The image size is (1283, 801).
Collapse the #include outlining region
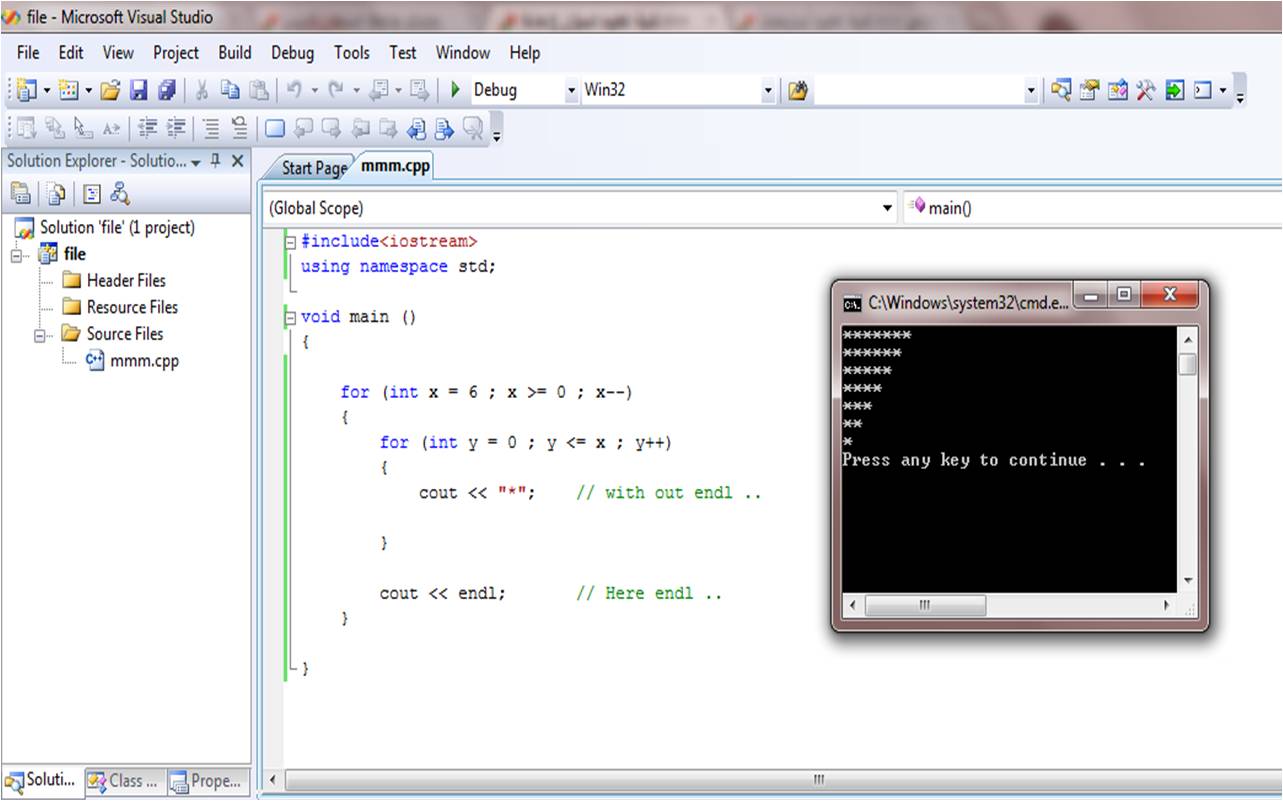290,242
